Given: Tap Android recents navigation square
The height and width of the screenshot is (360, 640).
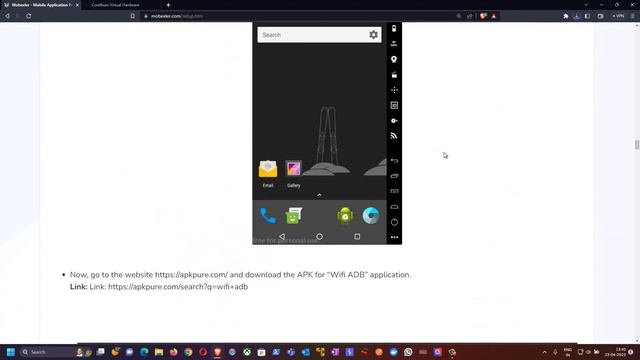Looking at the screenshot, I should click(357, 236).
